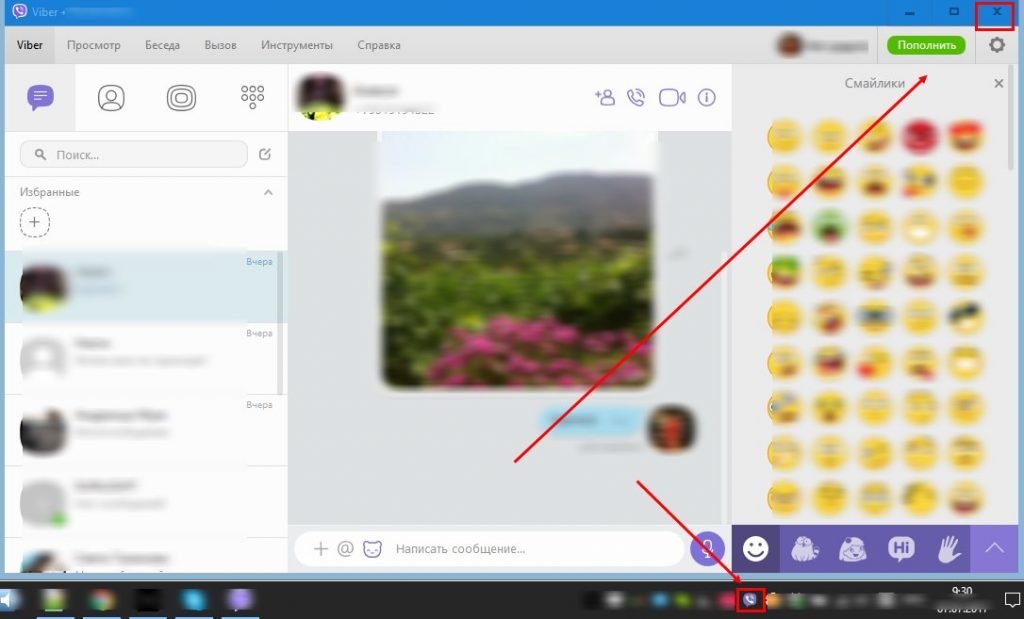
Task: Add participant to the conversation
Action: click(604, 97)
